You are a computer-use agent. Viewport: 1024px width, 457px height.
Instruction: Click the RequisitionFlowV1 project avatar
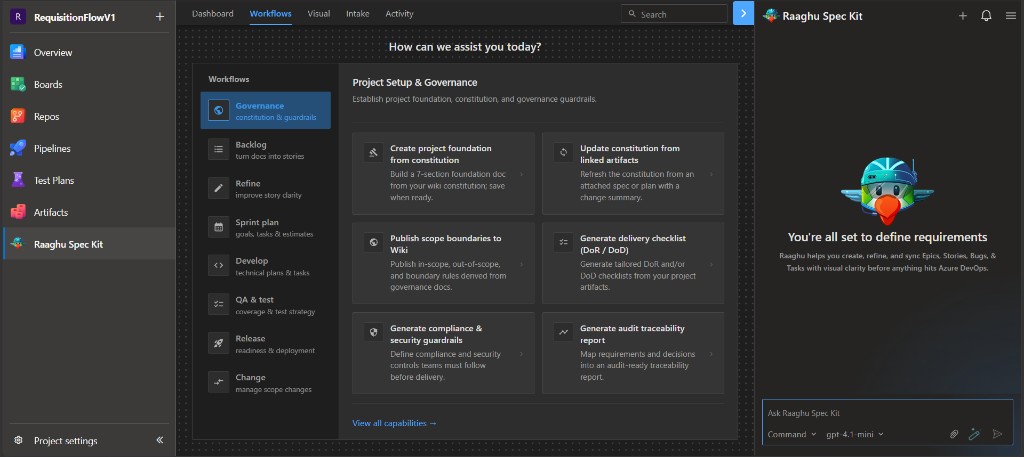point(18,17)
